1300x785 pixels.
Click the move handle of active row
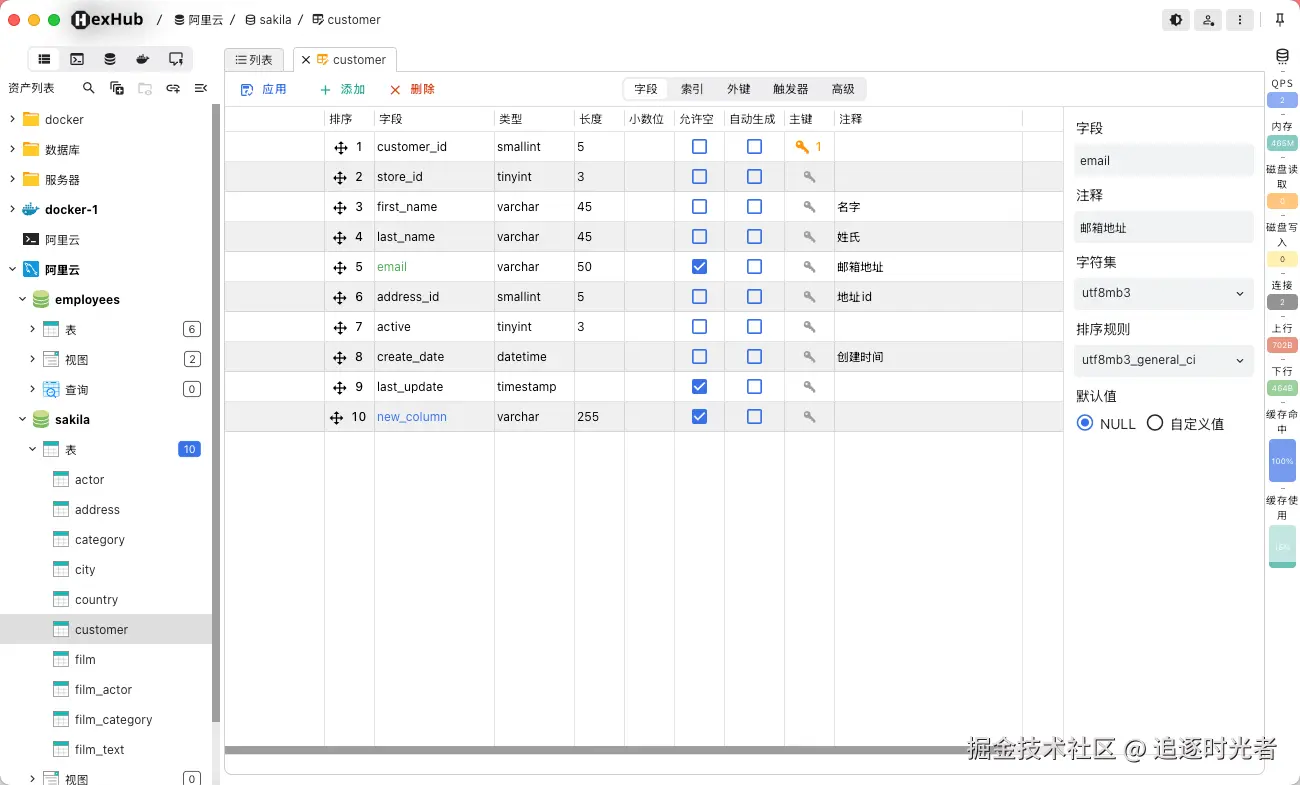pyautogui.click(x=340, y=327)
